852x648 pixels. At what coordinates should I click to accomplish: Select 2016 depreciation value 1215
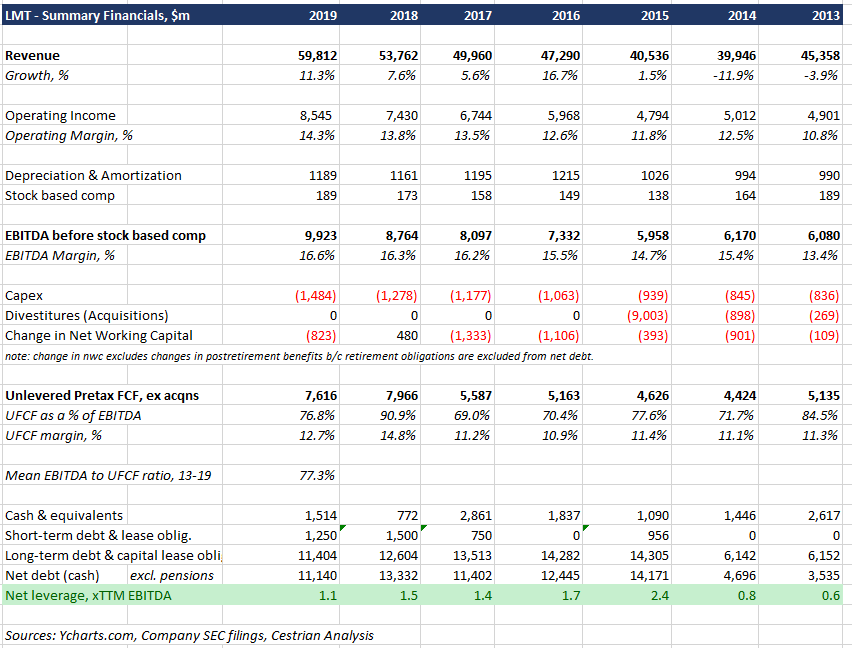coord(566,175)
